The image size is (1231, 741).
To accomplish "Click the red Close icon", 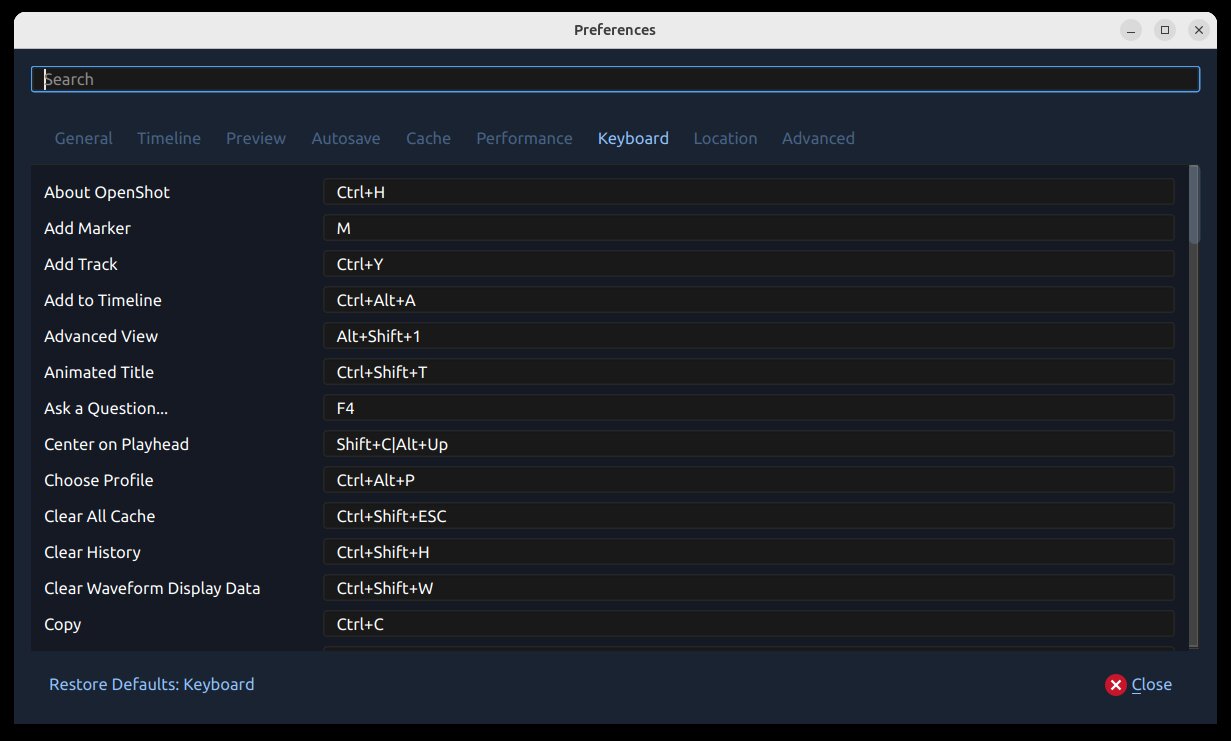I will tap(1115, 685).
